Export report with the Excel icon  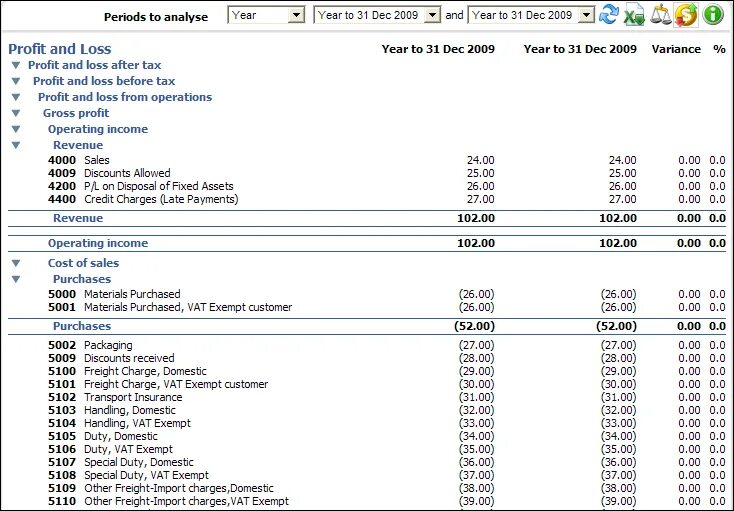coord(634,15)
